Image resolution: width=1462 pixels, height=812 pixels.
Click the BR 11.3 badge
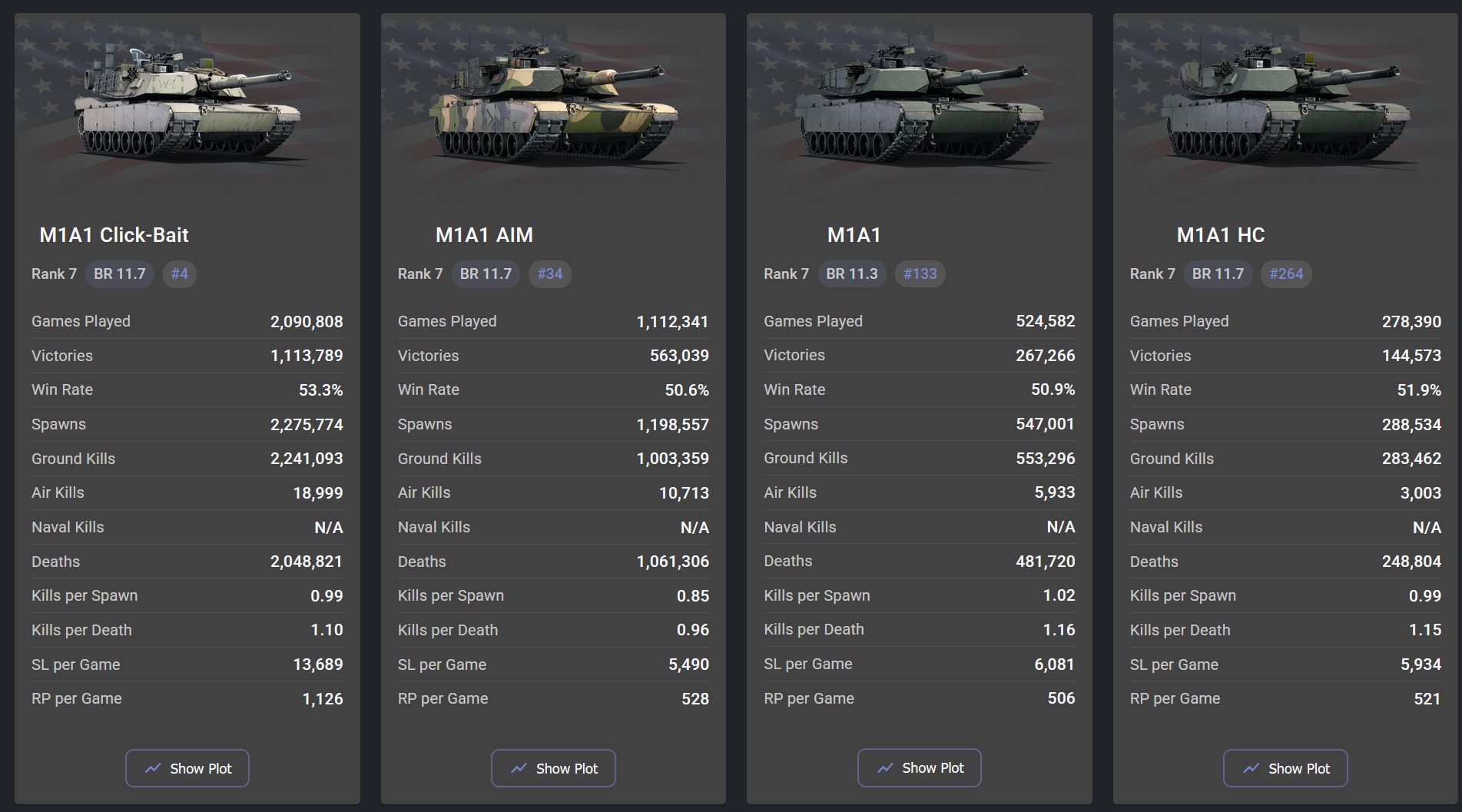(852, 274)
